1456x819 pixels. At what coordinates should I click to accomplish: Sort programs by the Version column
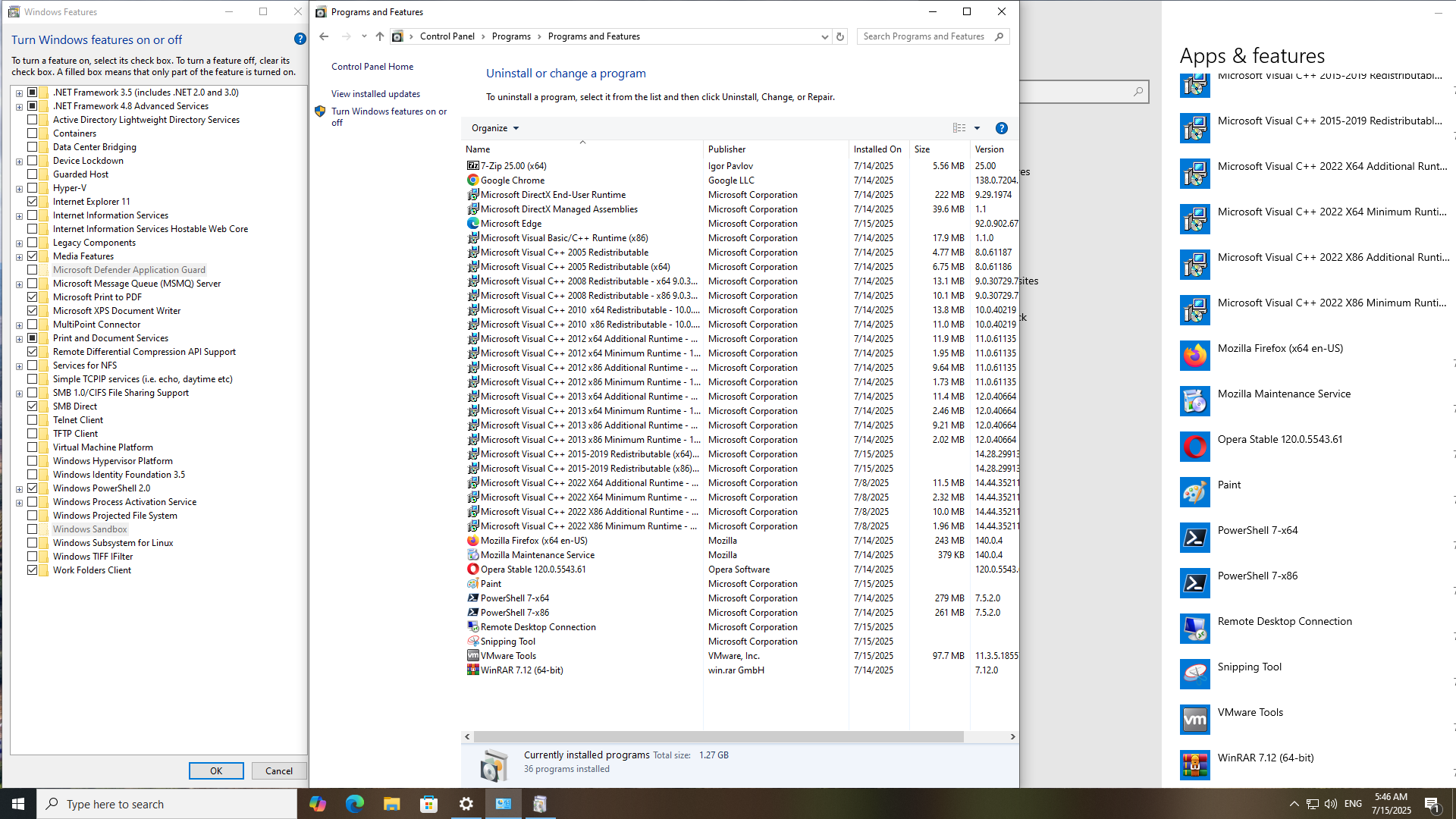[x=994, y=149]
